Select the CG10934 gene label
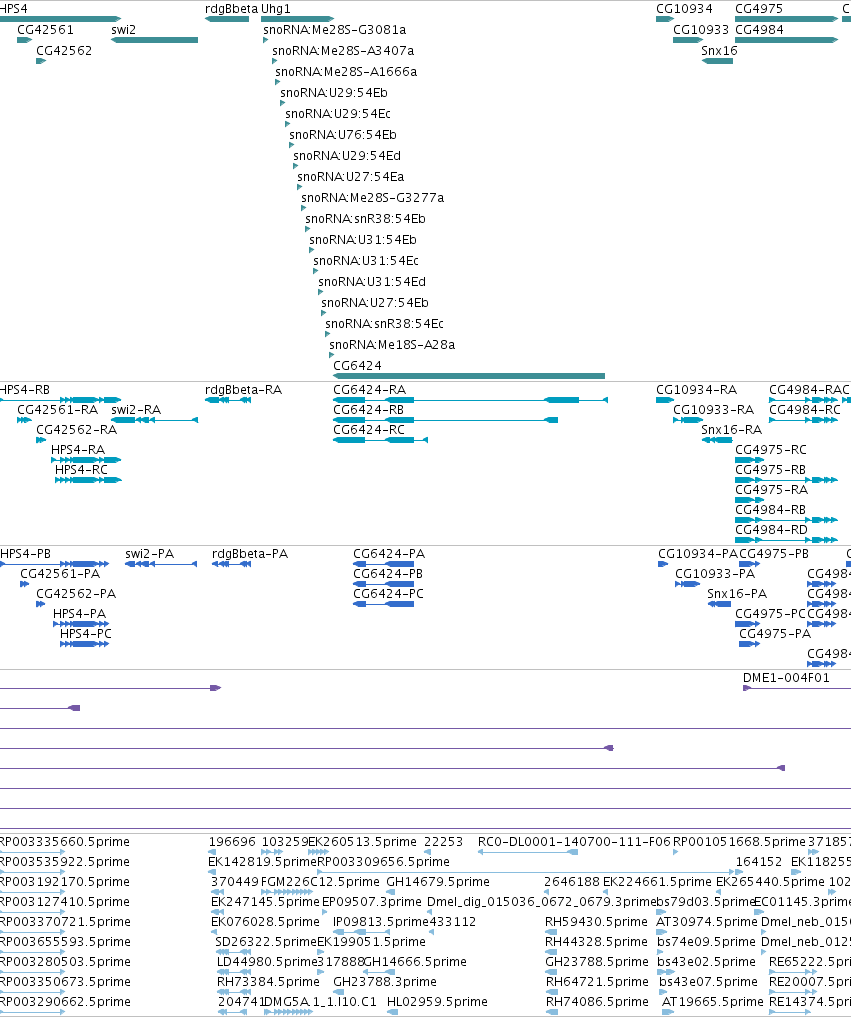 (x=684, y=9)
